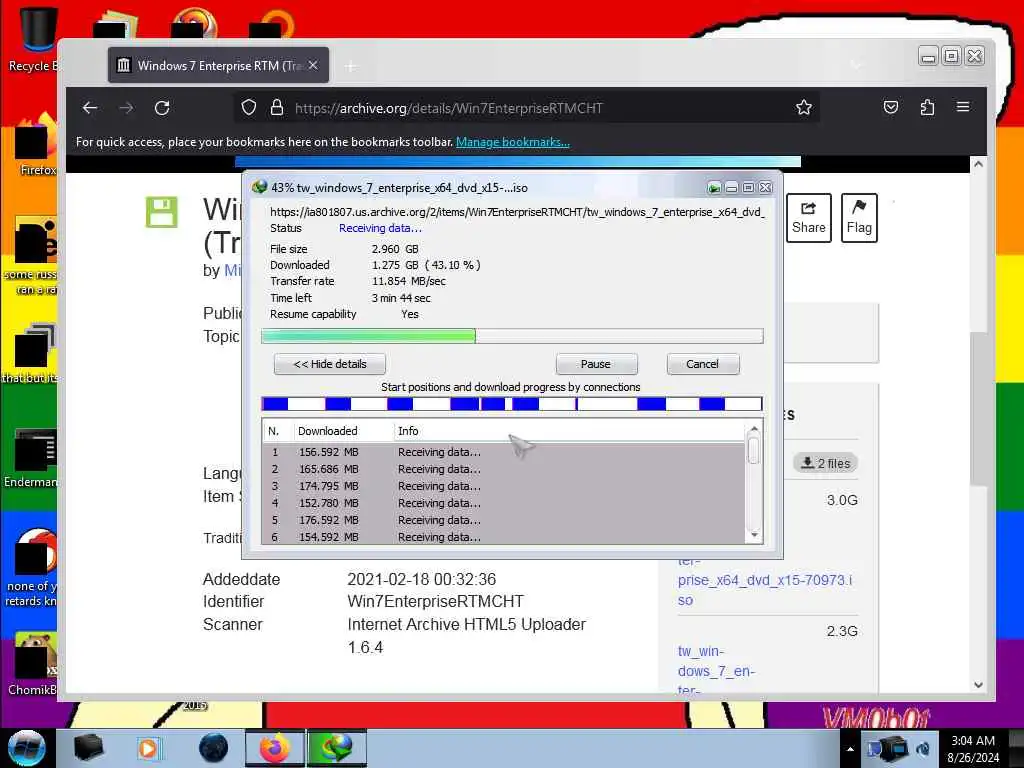The height and width of the screenshot is (768, 1024).
Task: Open the black box taskbar icon
Action: pos(88,748)
